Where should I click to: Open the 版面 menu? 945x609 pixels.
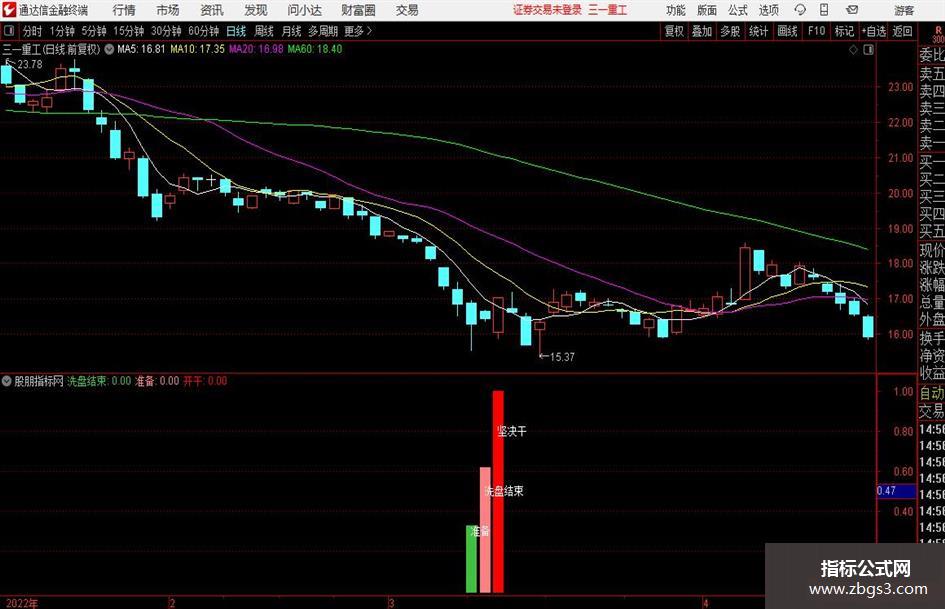pyautogui.click(x=706, y=10)
